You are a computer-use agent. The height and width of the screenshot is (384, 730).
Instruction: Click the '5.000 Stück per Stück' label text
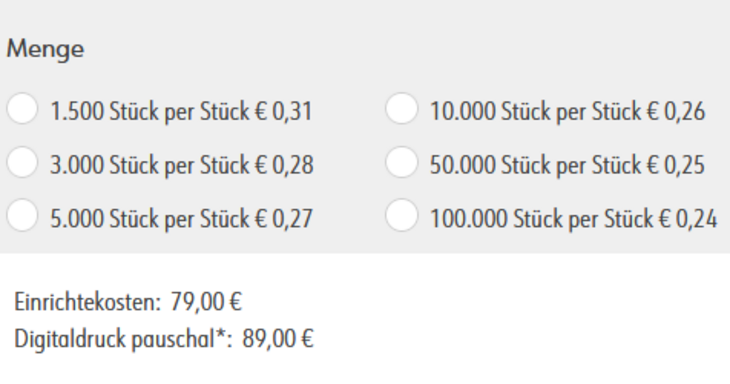click(x=149, y=219)
